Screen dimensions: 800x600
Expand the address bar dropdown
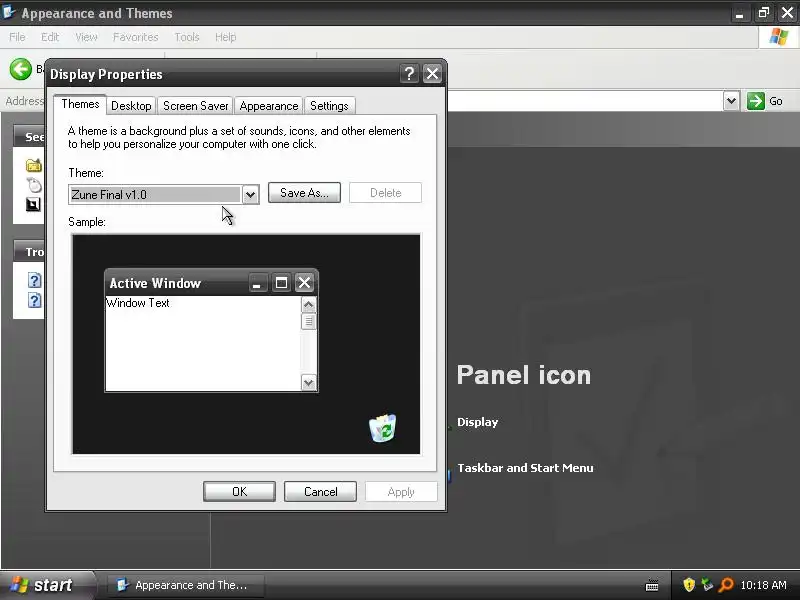(731, 101)
